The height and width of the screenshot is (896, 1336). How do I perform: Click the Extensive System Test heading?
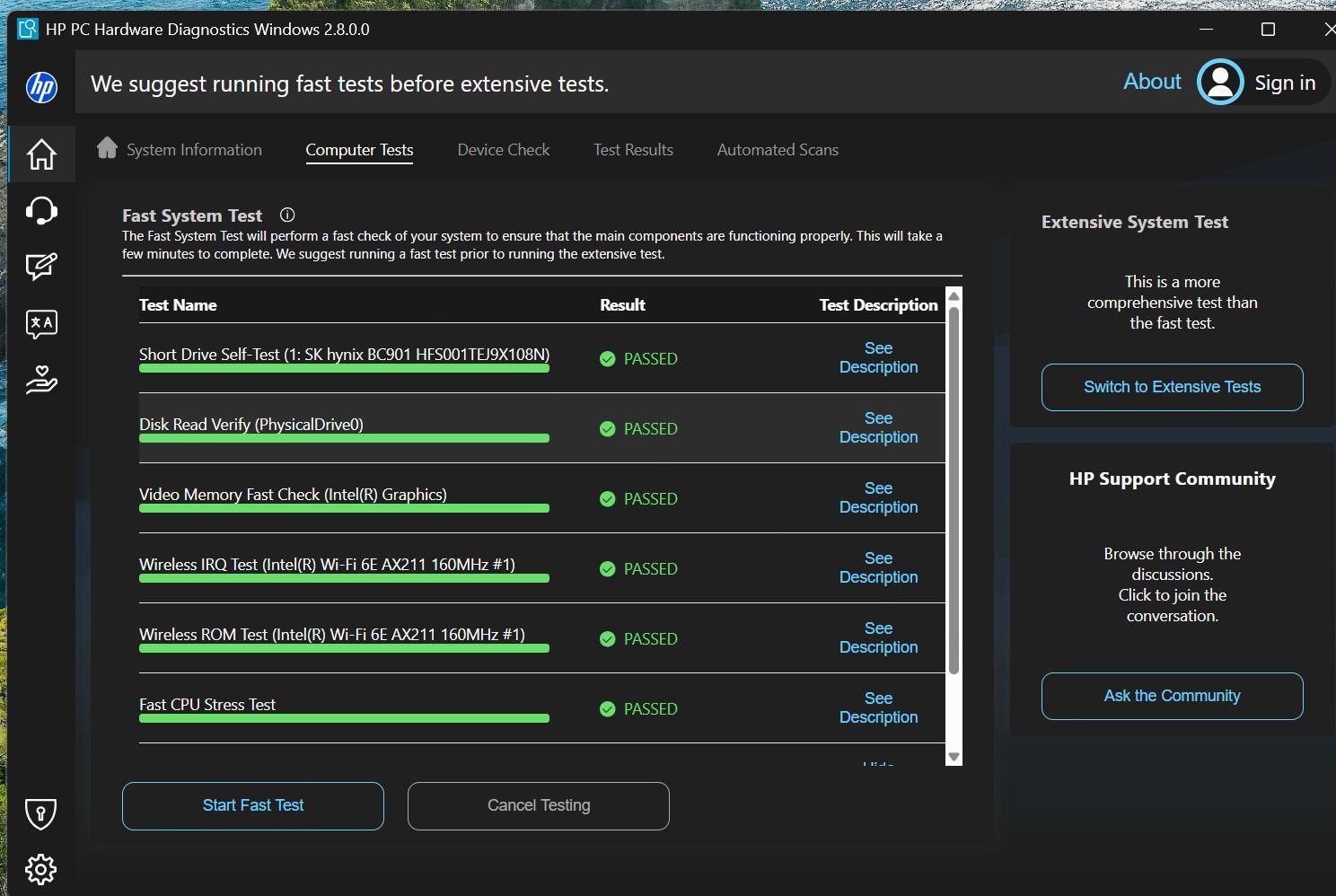1135,223
